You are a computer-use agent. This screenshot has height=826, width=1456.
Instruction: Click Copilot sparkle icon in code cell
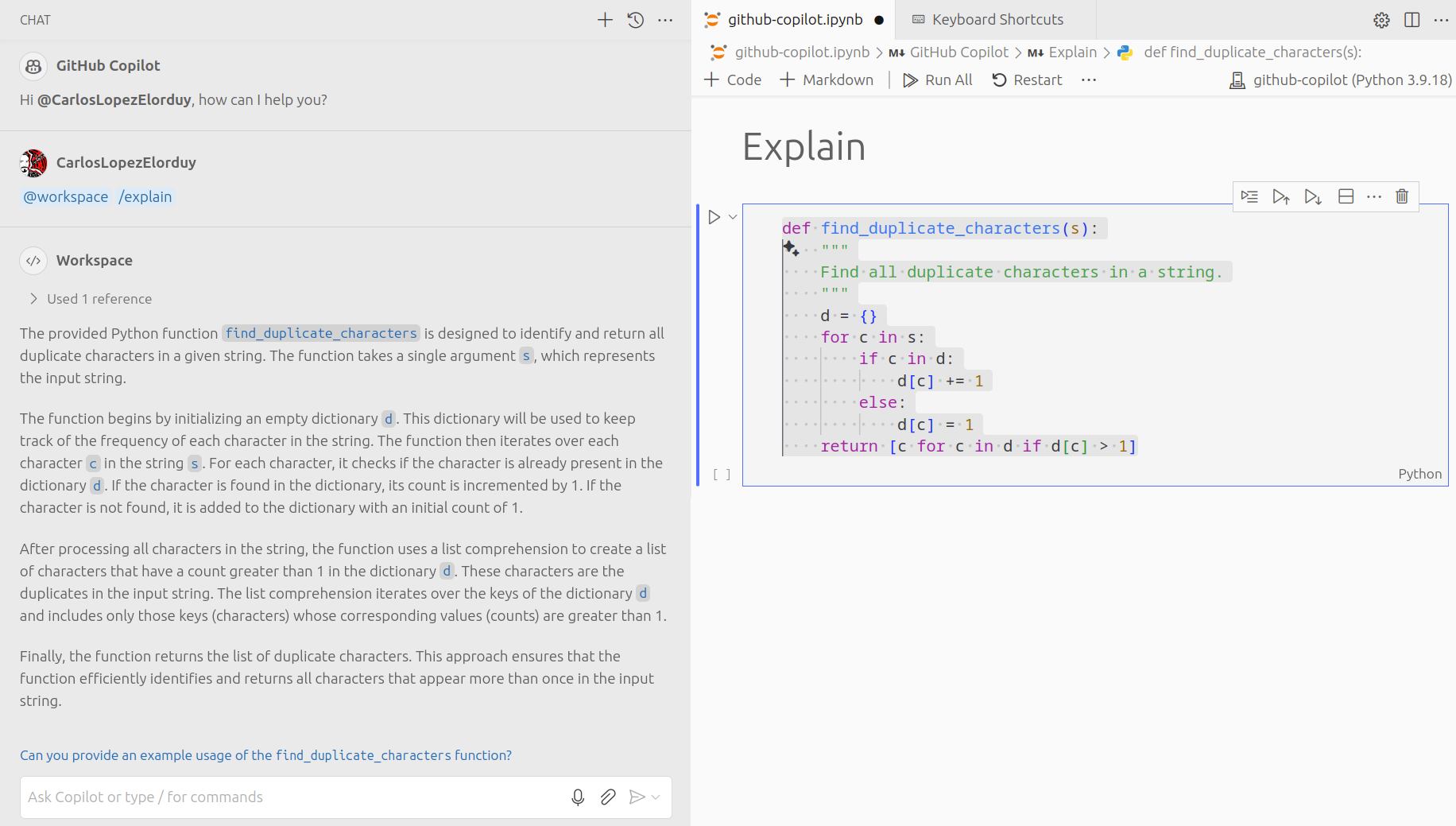[791, 249]
